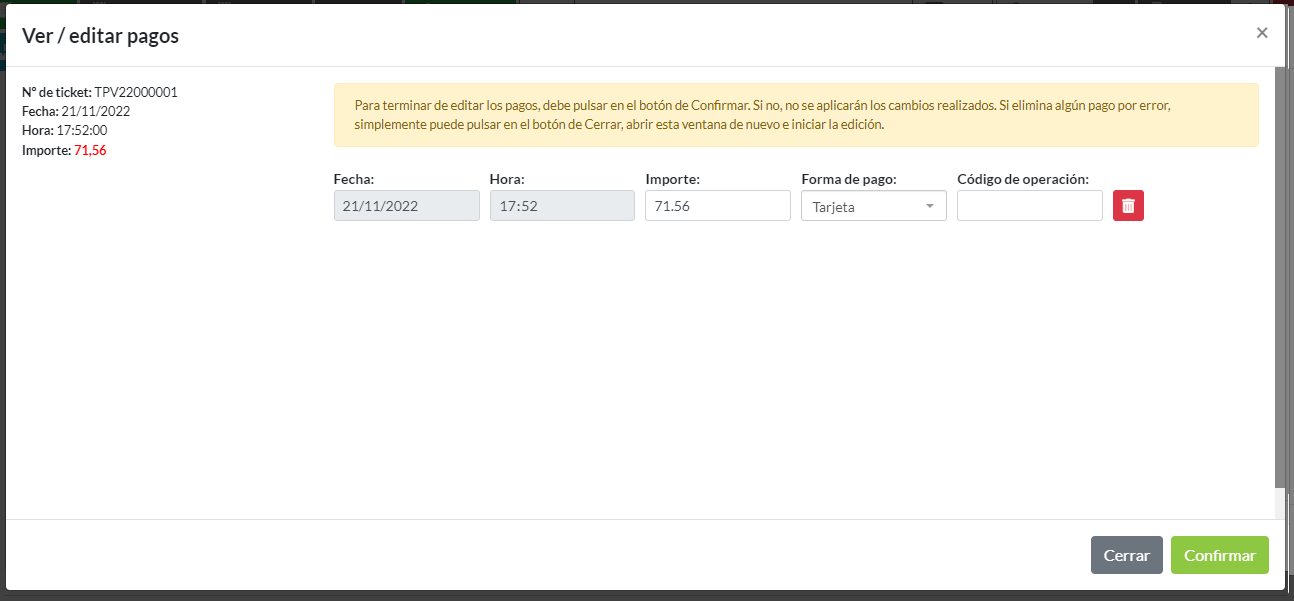The width and height of the screenshot is (1294, 601).
Task: Click the 'Forma de pago:' label
Action: (848, 179)
